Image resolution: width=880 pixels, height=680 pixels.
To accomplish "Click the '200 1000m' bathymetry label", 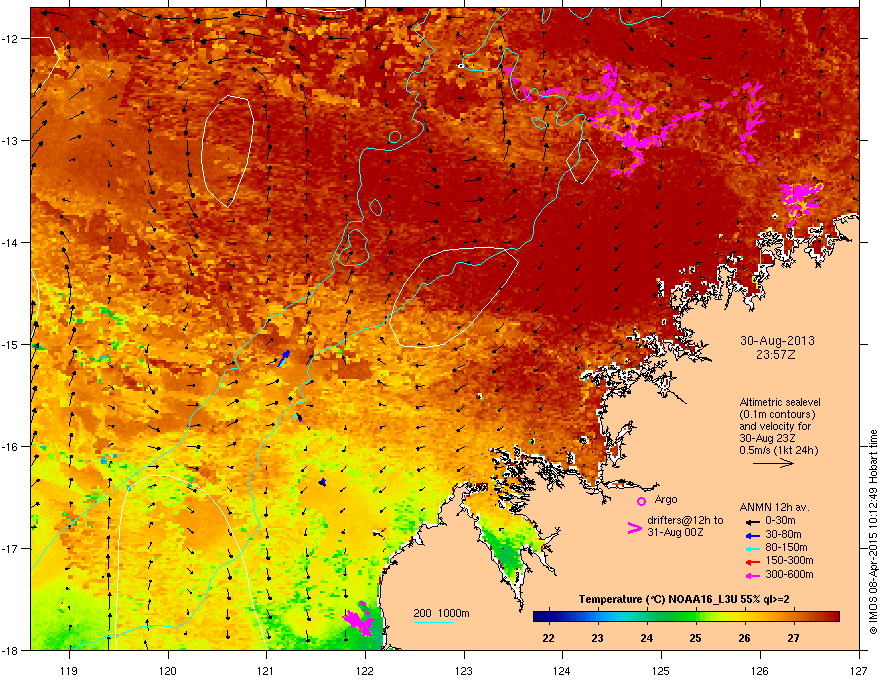I will 441,613.
